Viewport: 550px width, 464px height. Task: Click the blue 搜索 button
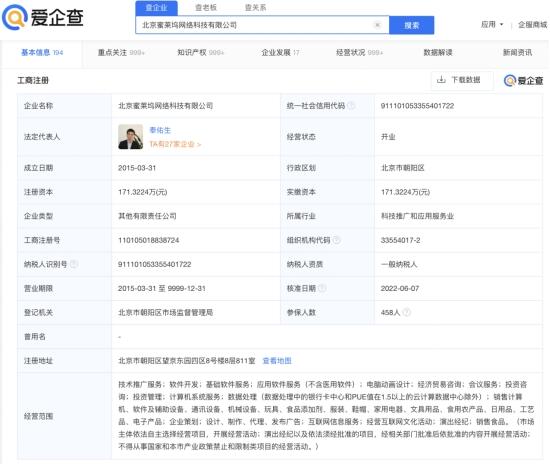411,25
